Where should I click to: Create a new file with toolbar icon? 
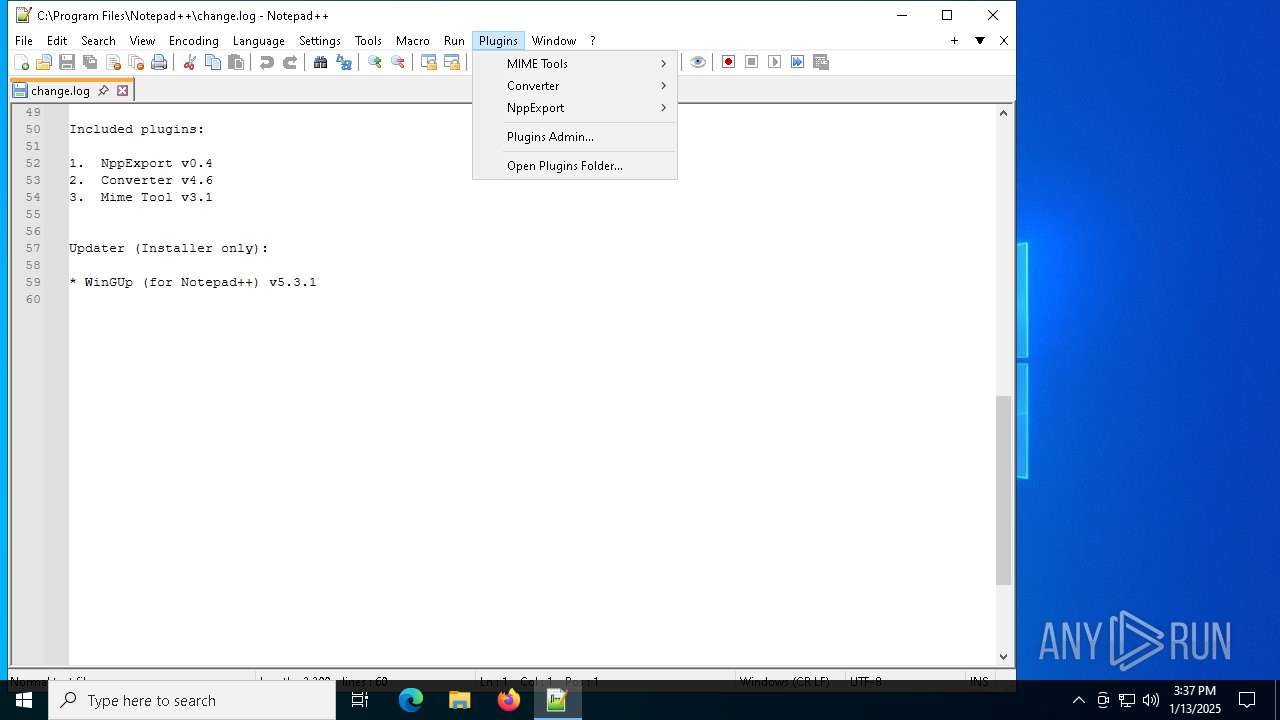[21, 62]
